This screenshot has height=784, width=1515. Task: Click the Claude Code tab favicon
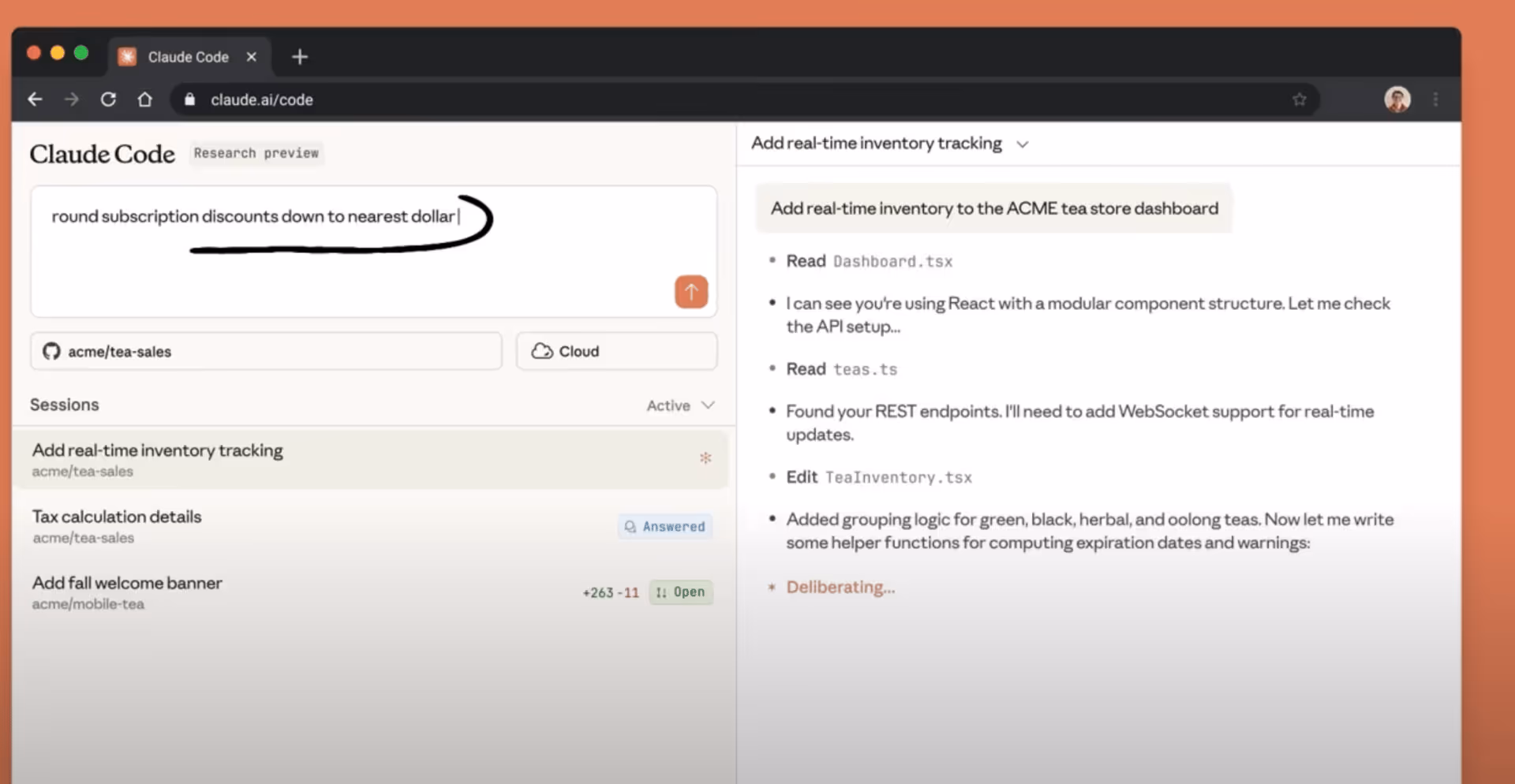tap(127, 57)
